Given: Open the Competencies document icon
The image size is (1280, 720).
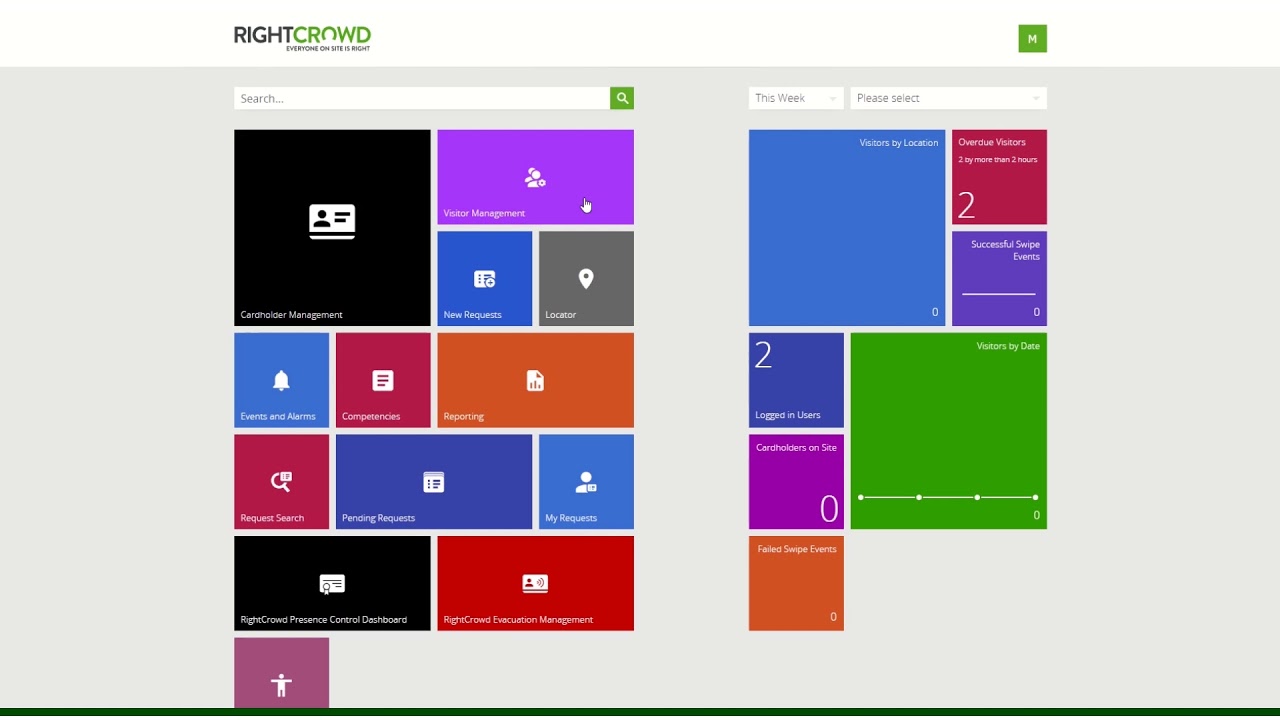Looking at the screenshot, I should coord(383,380).
